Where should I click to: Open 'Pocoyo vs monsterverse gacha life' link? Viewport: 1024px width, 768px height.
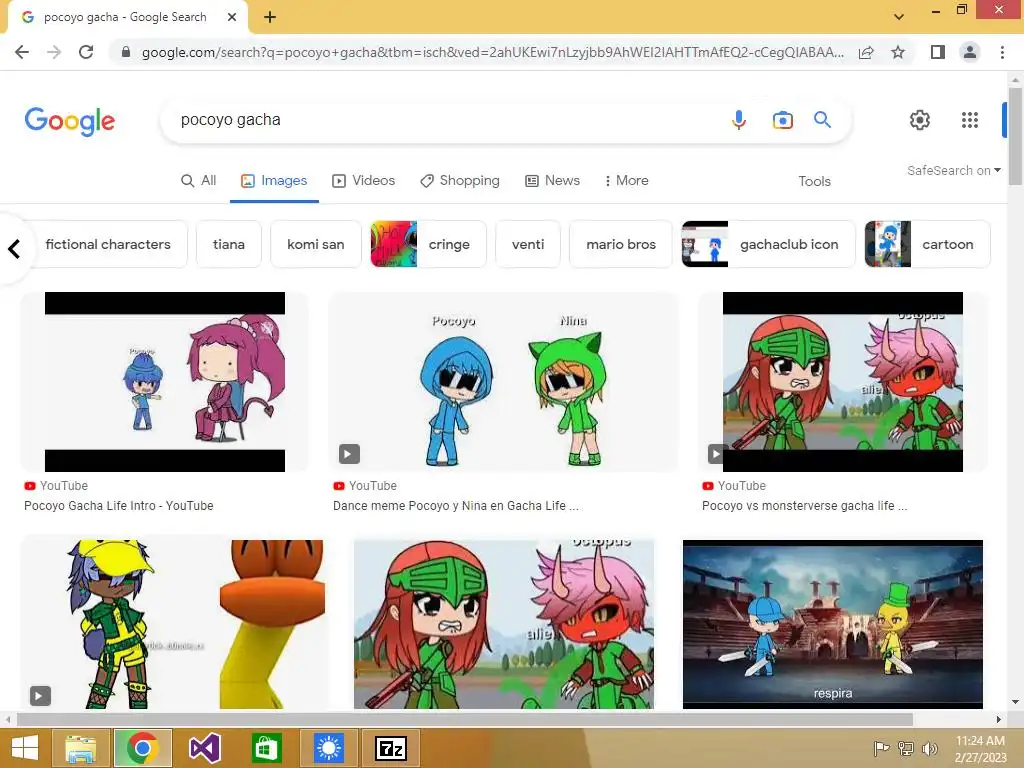pyautogui.click(x=805, y=505)
